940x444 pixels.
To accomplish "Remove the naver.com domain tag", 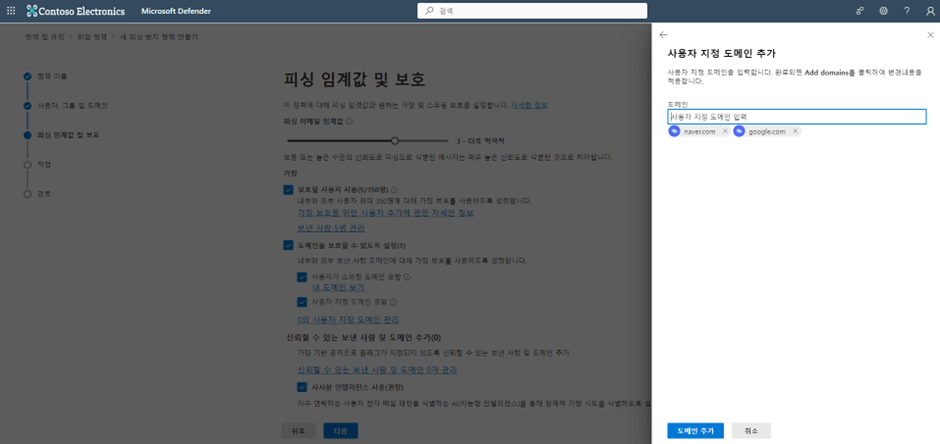I will (x=725, y=131).
